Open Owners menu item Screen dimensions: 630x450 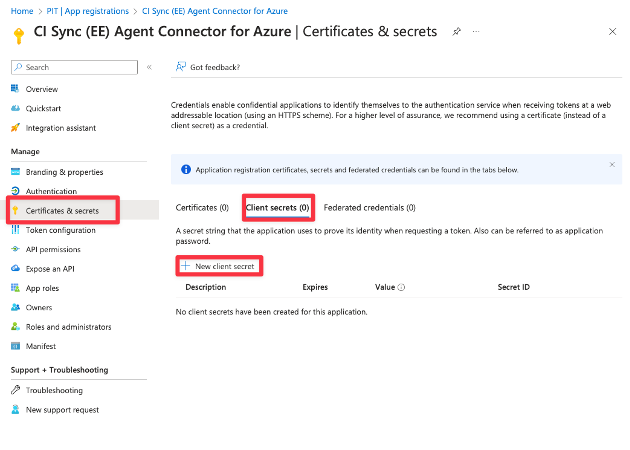click(39, 307)
